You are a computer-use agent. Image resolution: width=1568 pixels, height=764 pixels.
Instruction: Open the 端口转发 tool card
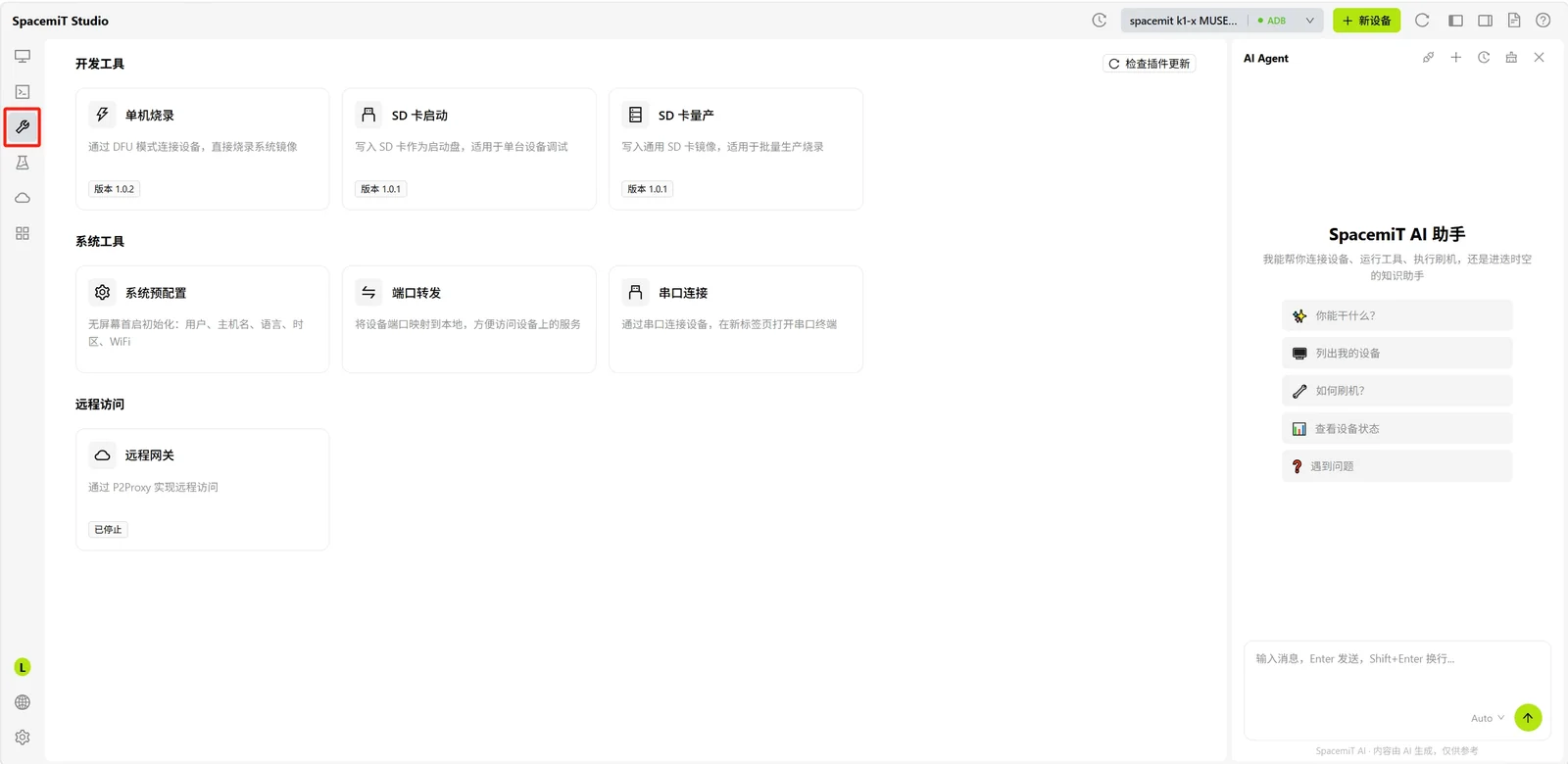pyautogui.click(x=469, y=319)
